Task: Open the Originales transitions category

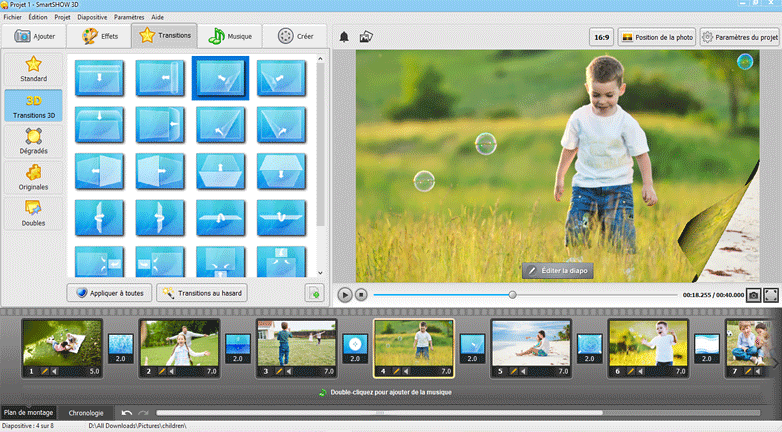Action: point(33,176)
